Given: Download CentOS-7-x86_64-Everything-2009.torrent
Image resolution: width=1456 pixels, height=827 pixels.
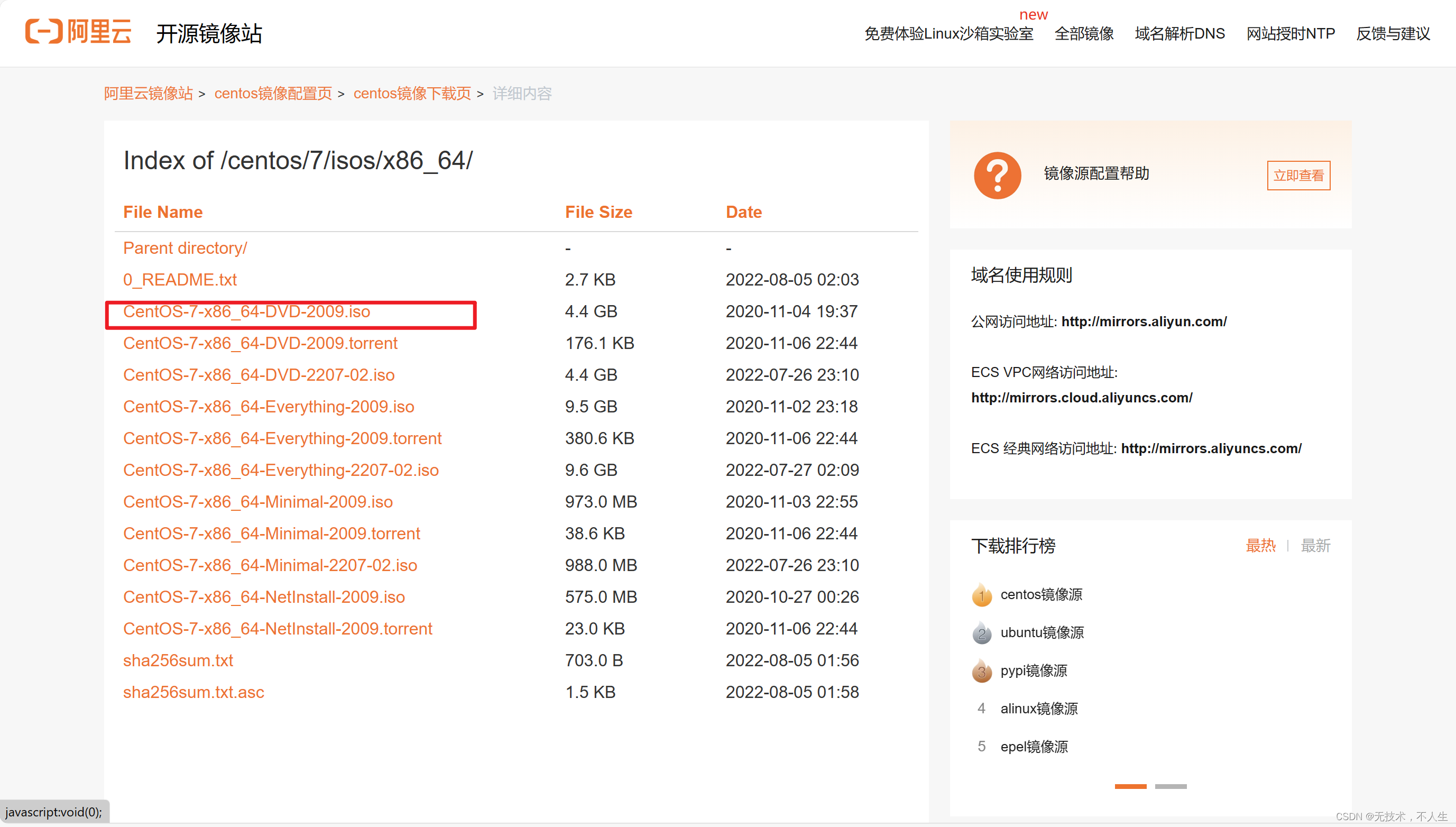Looking at the screenshot, I should (x=282, y=439).
